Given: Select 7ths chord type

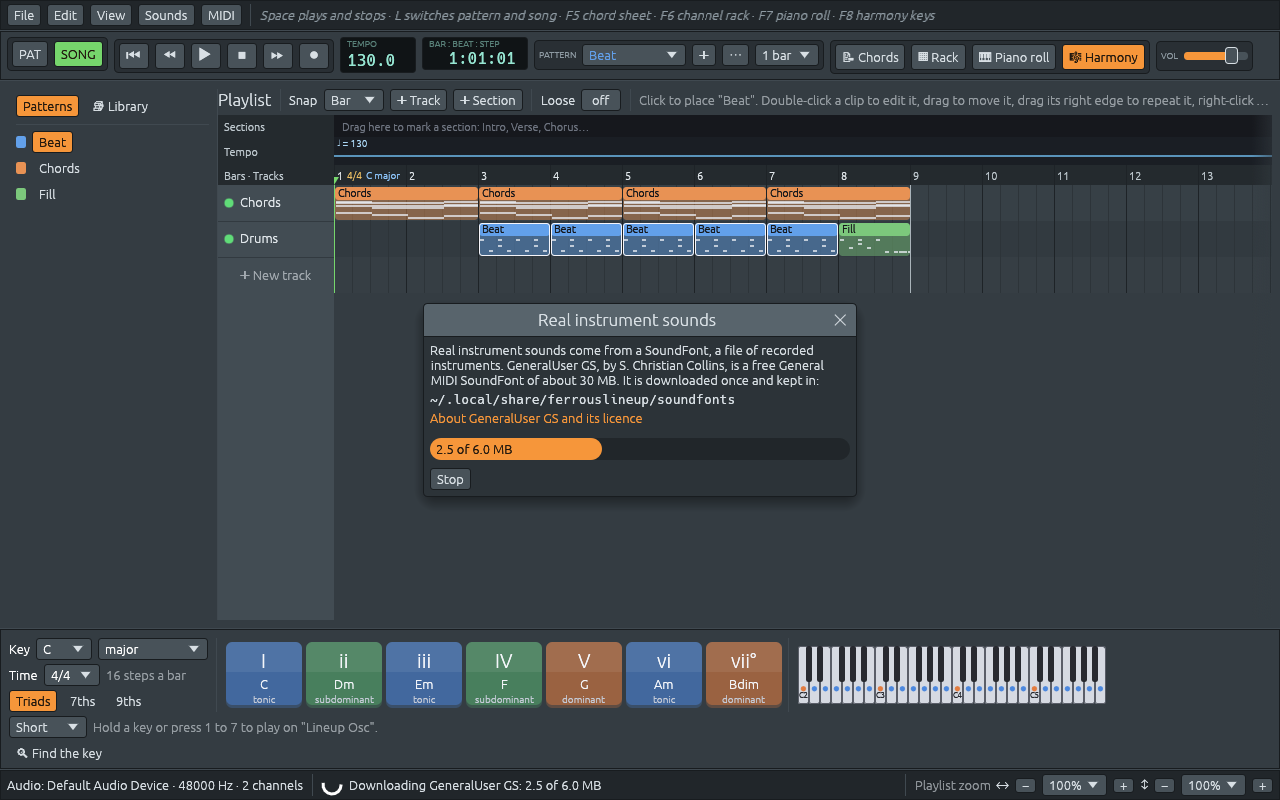Looking at the screenshot, I should (83, 701).
